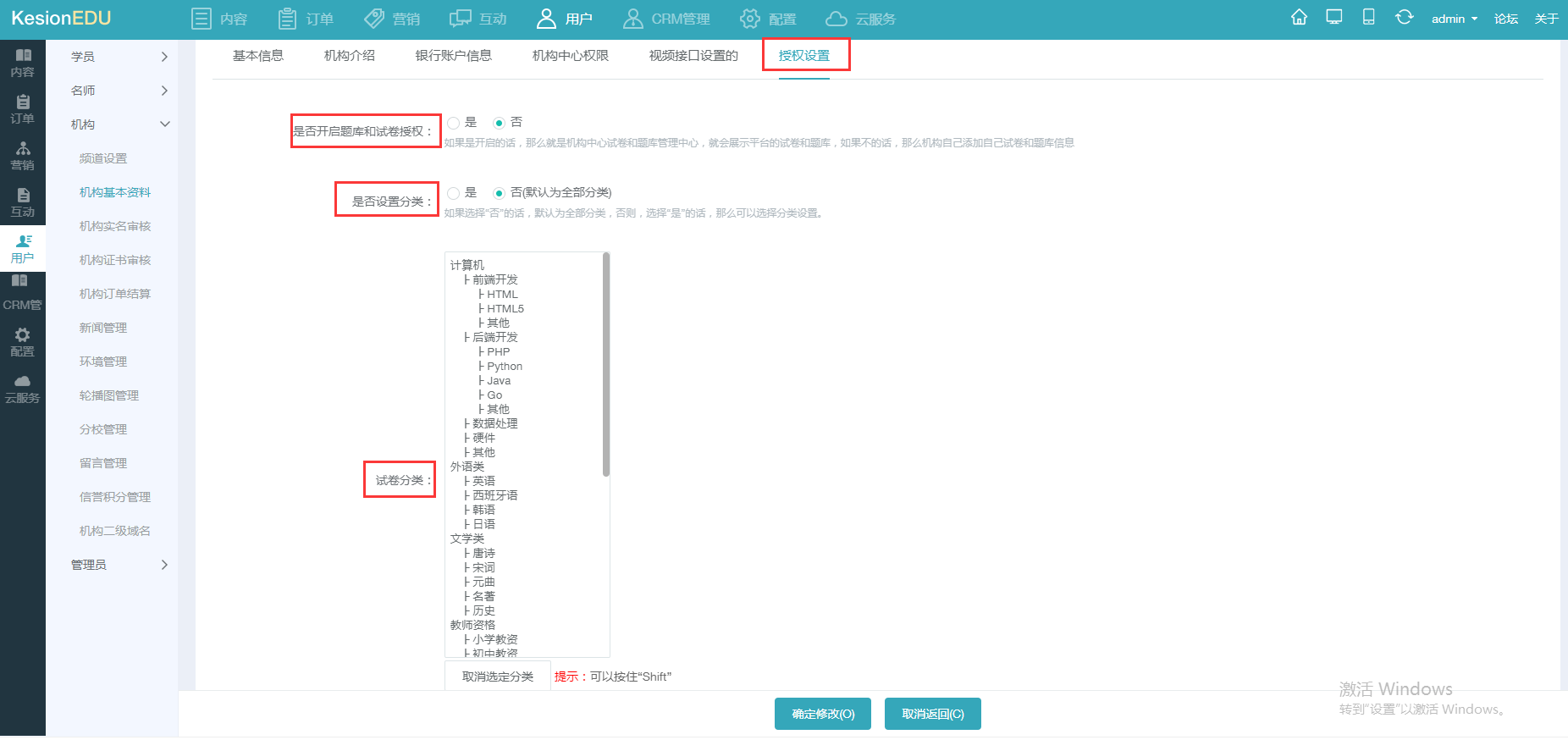Open CRM管理 in the top menu
This screenshot has height=740, width=1568.
(666, 19)
